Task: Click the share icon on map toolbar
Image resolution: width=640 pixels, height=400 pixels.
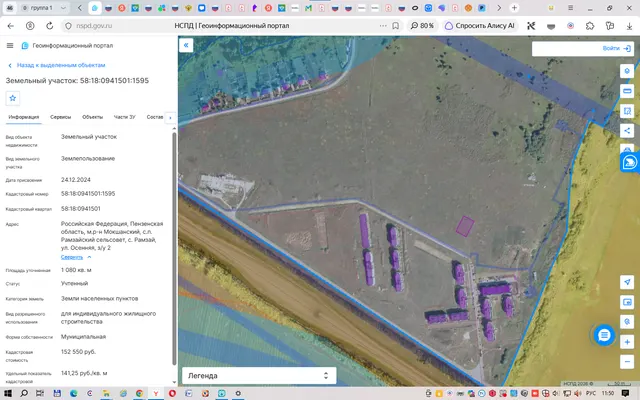Action: (x=627, y=131)
